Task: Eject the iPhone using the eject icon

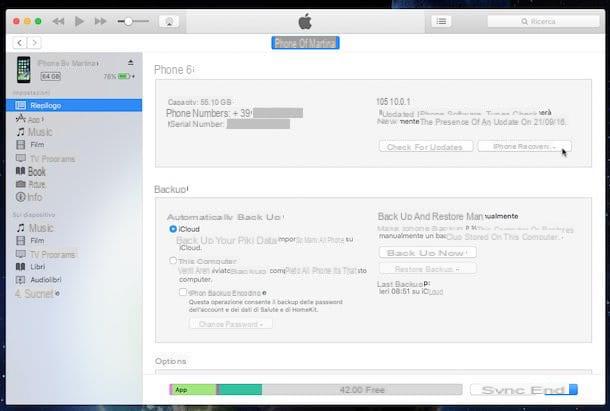Action: click(x=131, y=63)
